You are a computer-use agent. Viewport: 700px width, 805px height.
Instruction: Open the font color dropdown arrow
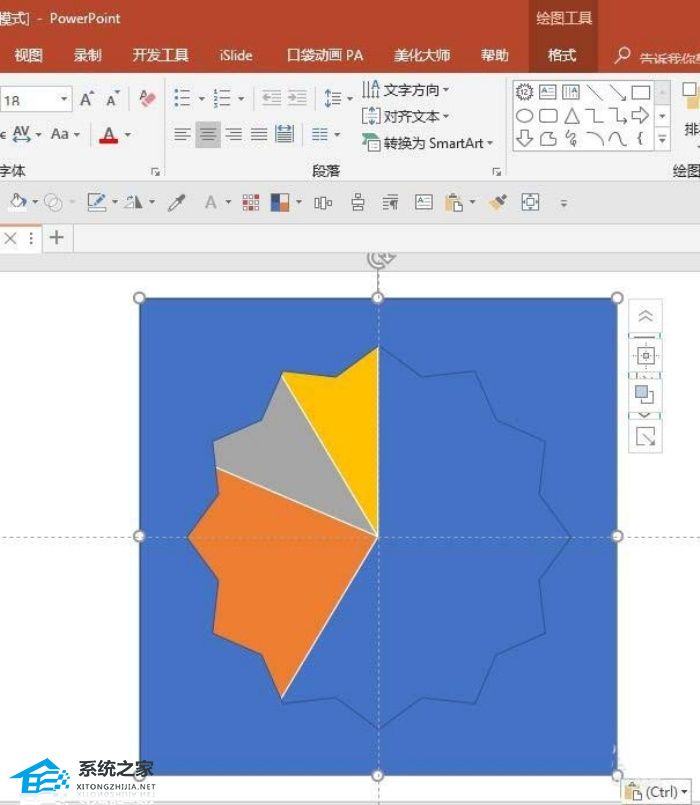coord(128,135)
